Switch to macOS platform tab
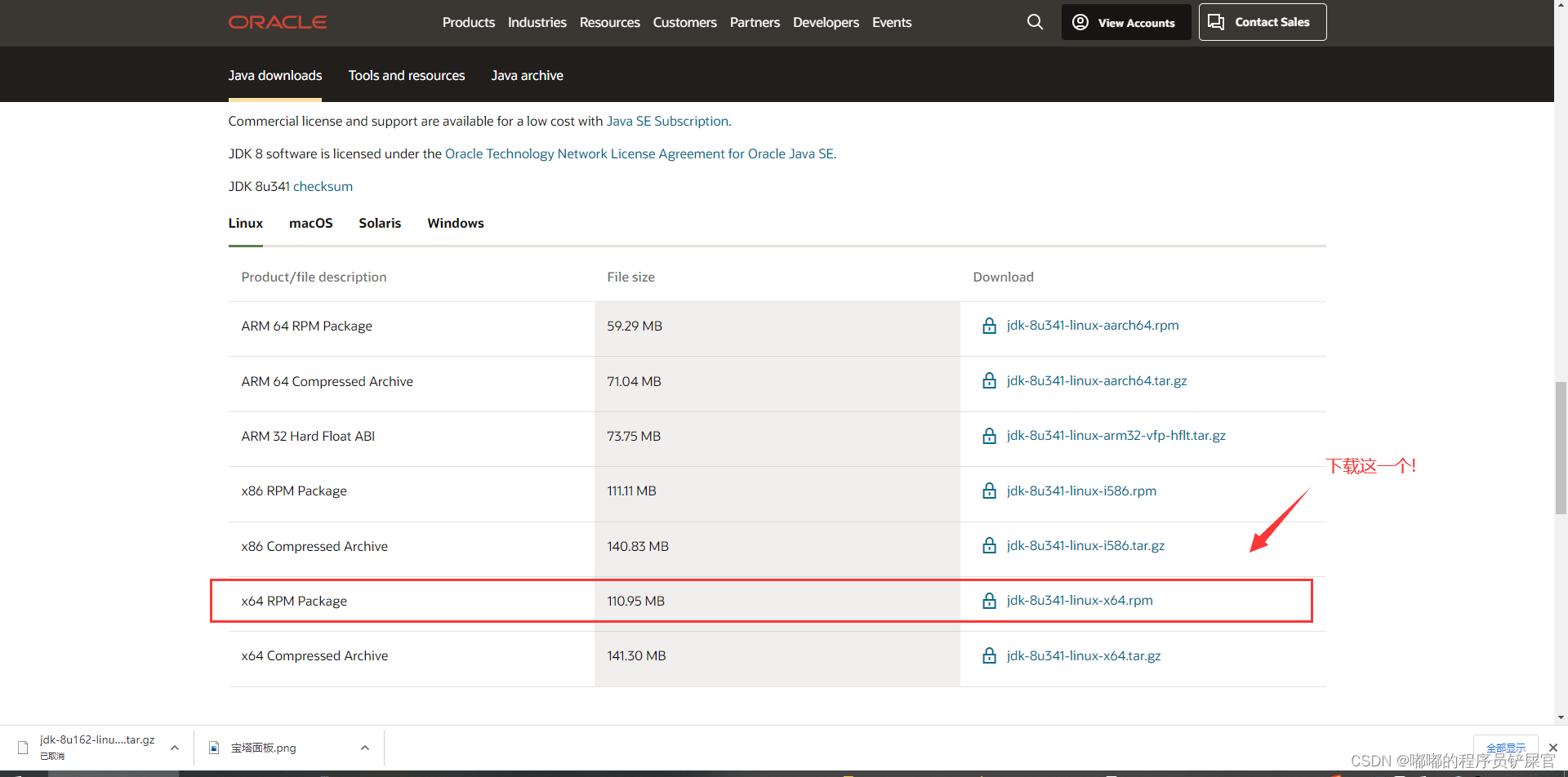Screen dimensions: 1568x777 click(x=311, y=223)
